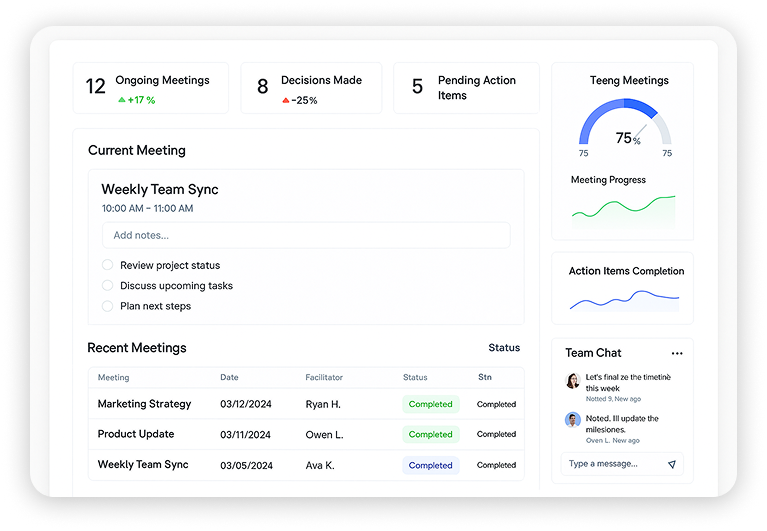Screen dimensions: 767x531
Task: Click the Meeting Progress label
Action: [x=608, y=180]
